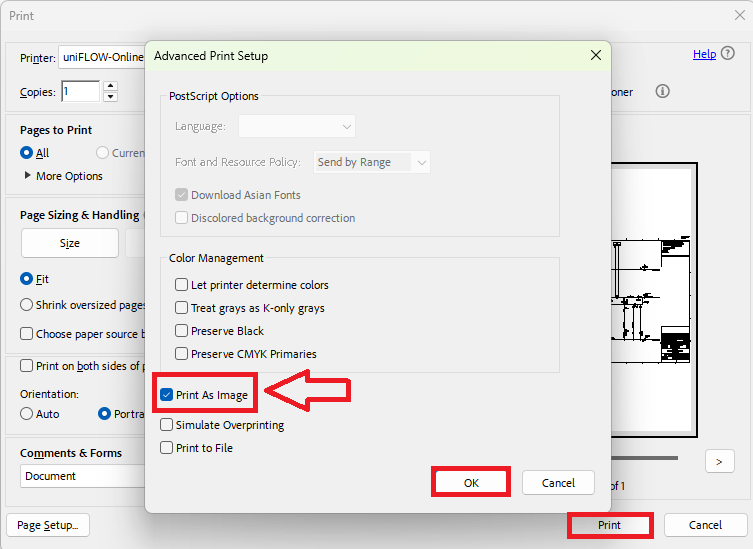Screen dimensions: 753x549
Task: Toggle Discolored background correction checkbox
Action: tap(181, 218)
